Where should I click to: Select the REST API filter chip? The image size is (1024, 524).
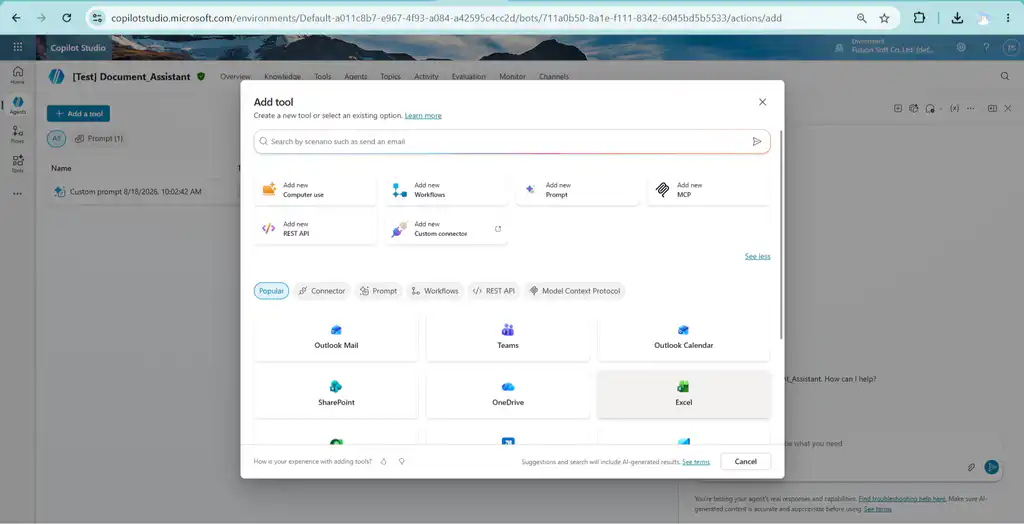494,291
